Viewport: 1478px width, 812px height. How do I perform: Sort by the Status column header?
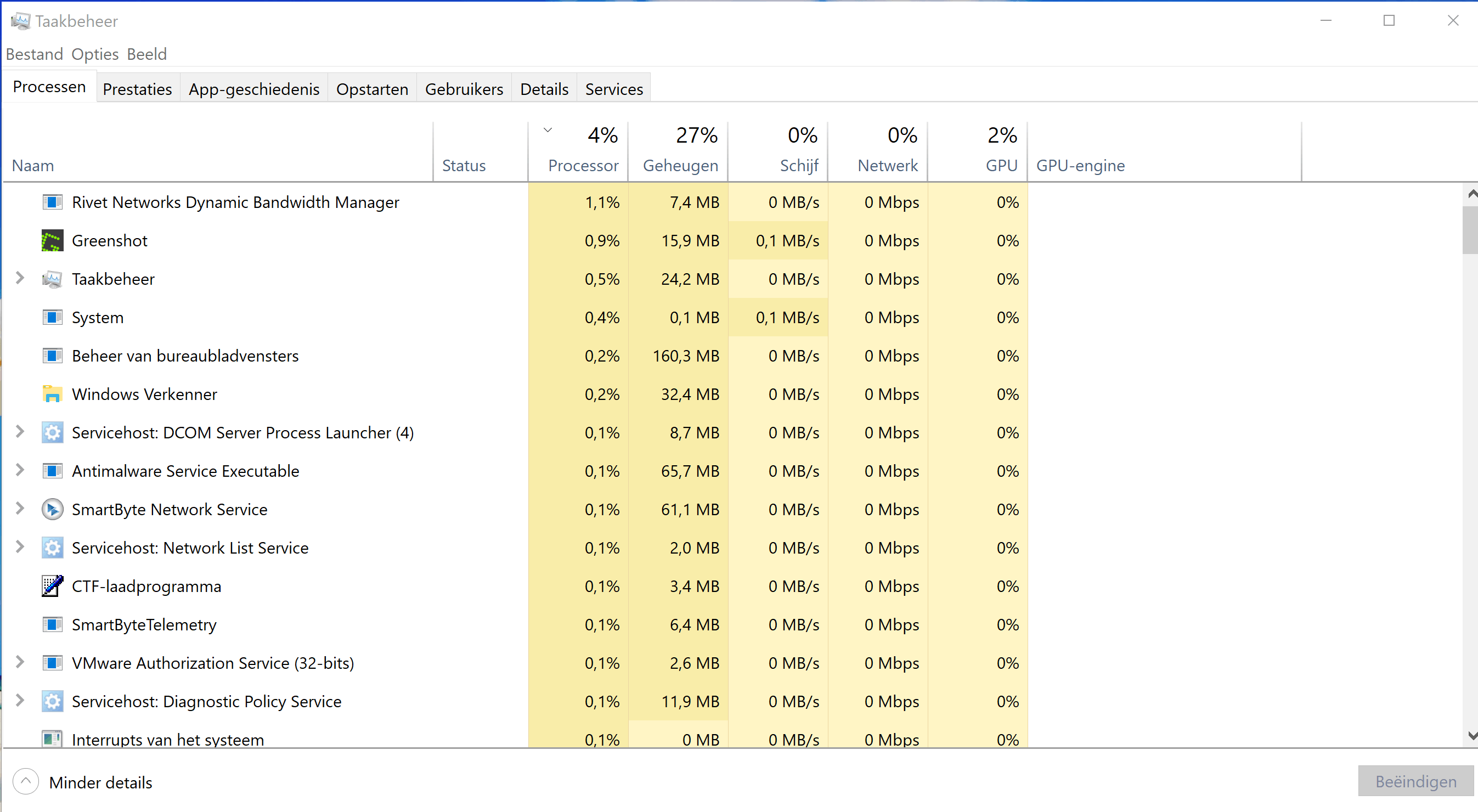pos(481,152)
